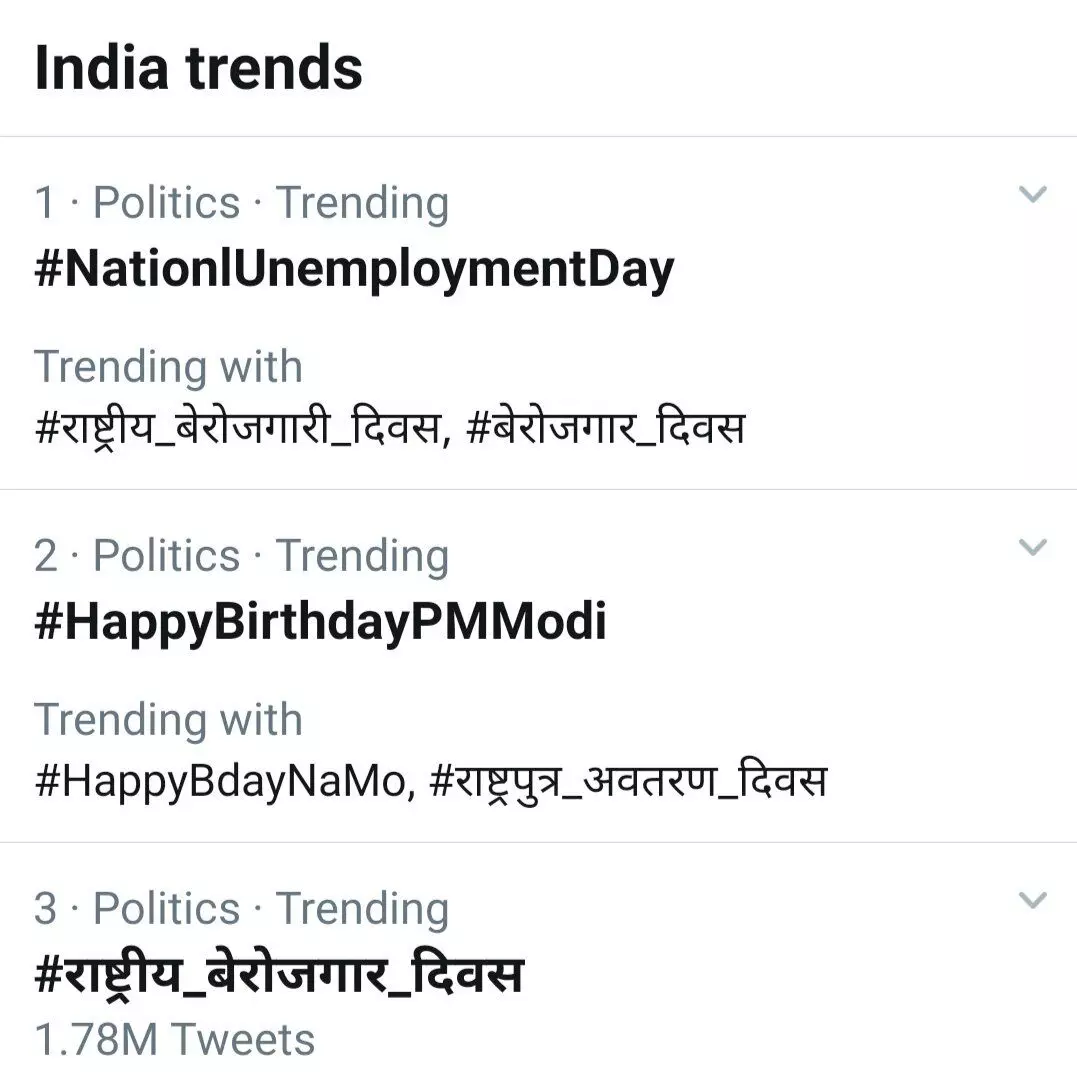Tap "Trending with" under #HappyBirthdayPMModi
Screen dimensions: 1077x1081
[x=168, y=719]
